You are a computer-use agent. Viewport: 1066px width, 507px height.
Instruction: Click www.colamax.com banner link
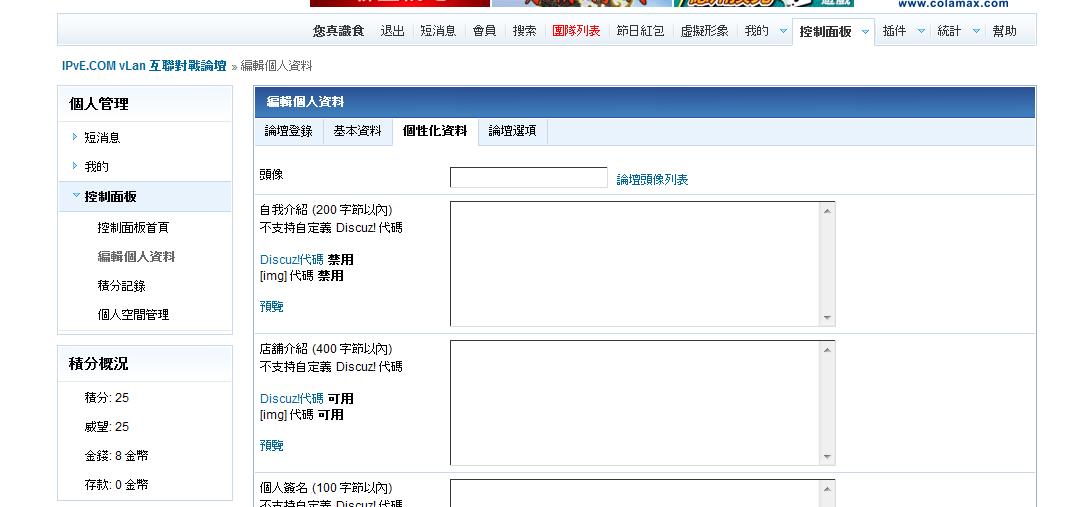pyautogui.click(x=953, y=4)
